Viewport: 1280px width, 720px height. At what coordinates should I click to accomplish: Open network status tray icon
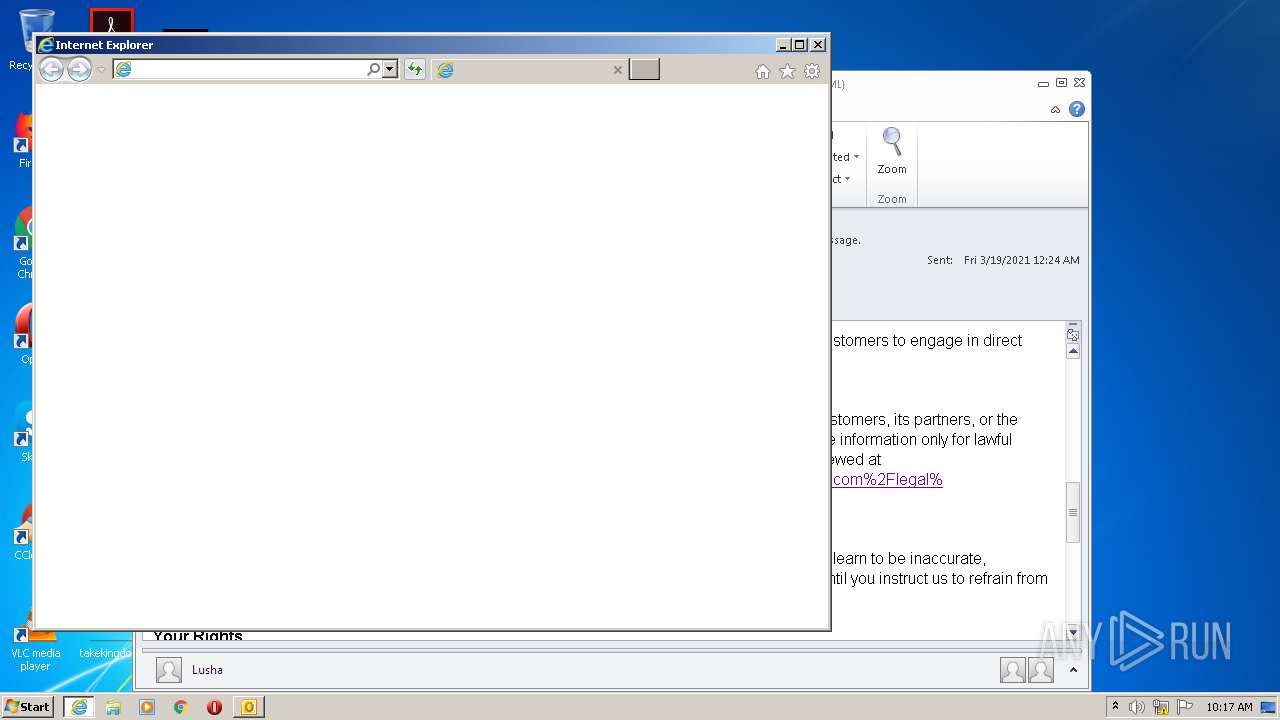(1161, 707)
